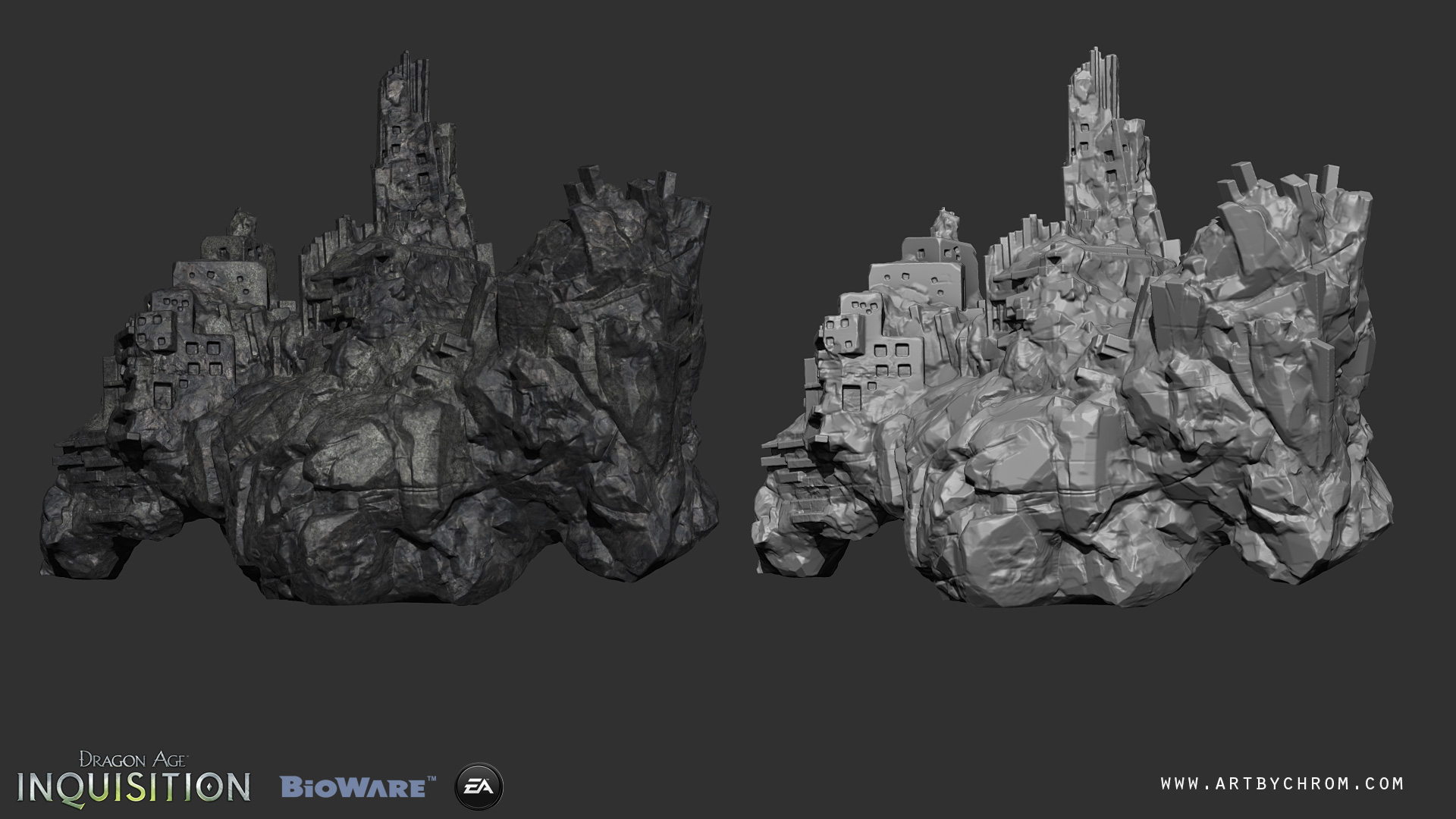This screenshot has width=1456, height=819.
Task: Open the www.artbychrom.com link
Action: 1282,784
